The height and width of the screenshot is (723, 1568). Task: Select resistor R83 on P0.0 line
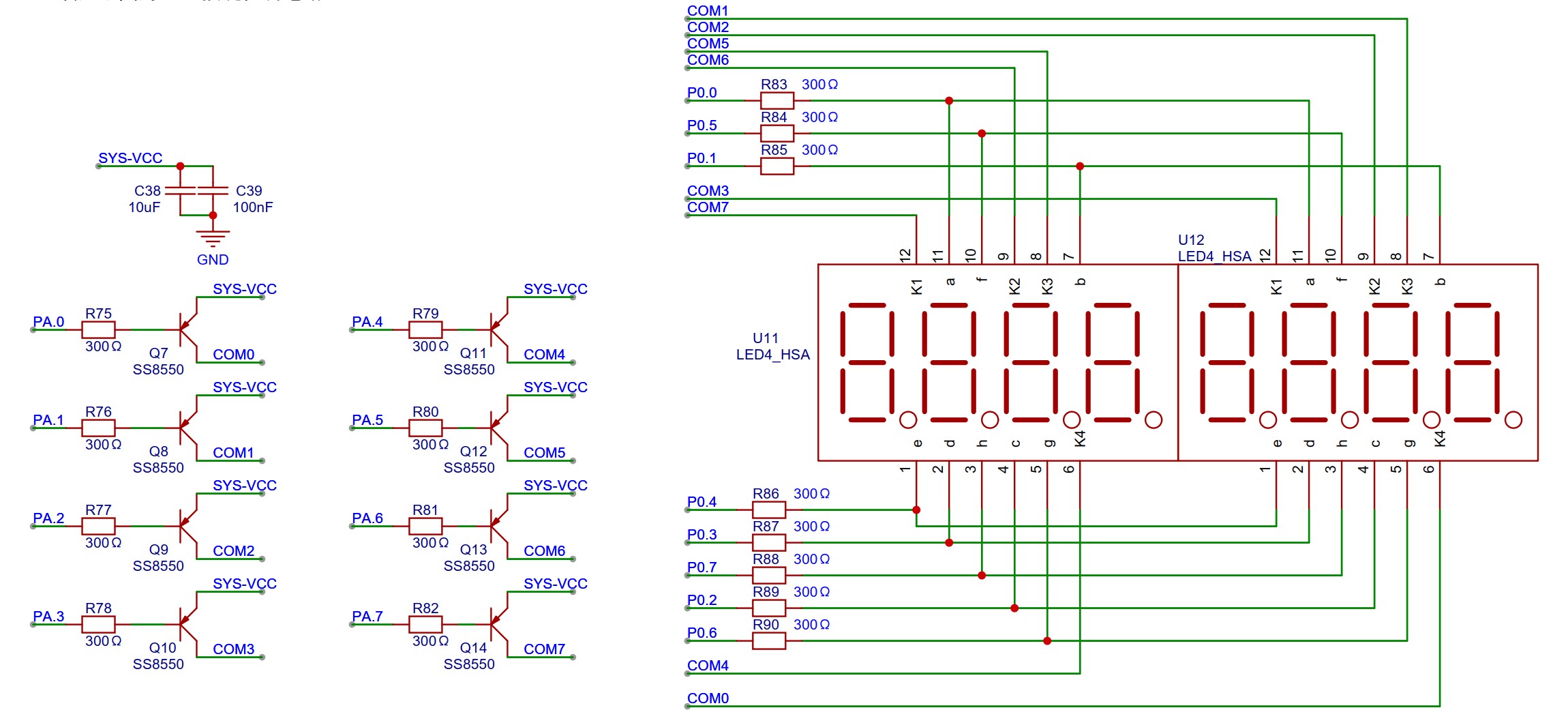(x=777, y=100)
